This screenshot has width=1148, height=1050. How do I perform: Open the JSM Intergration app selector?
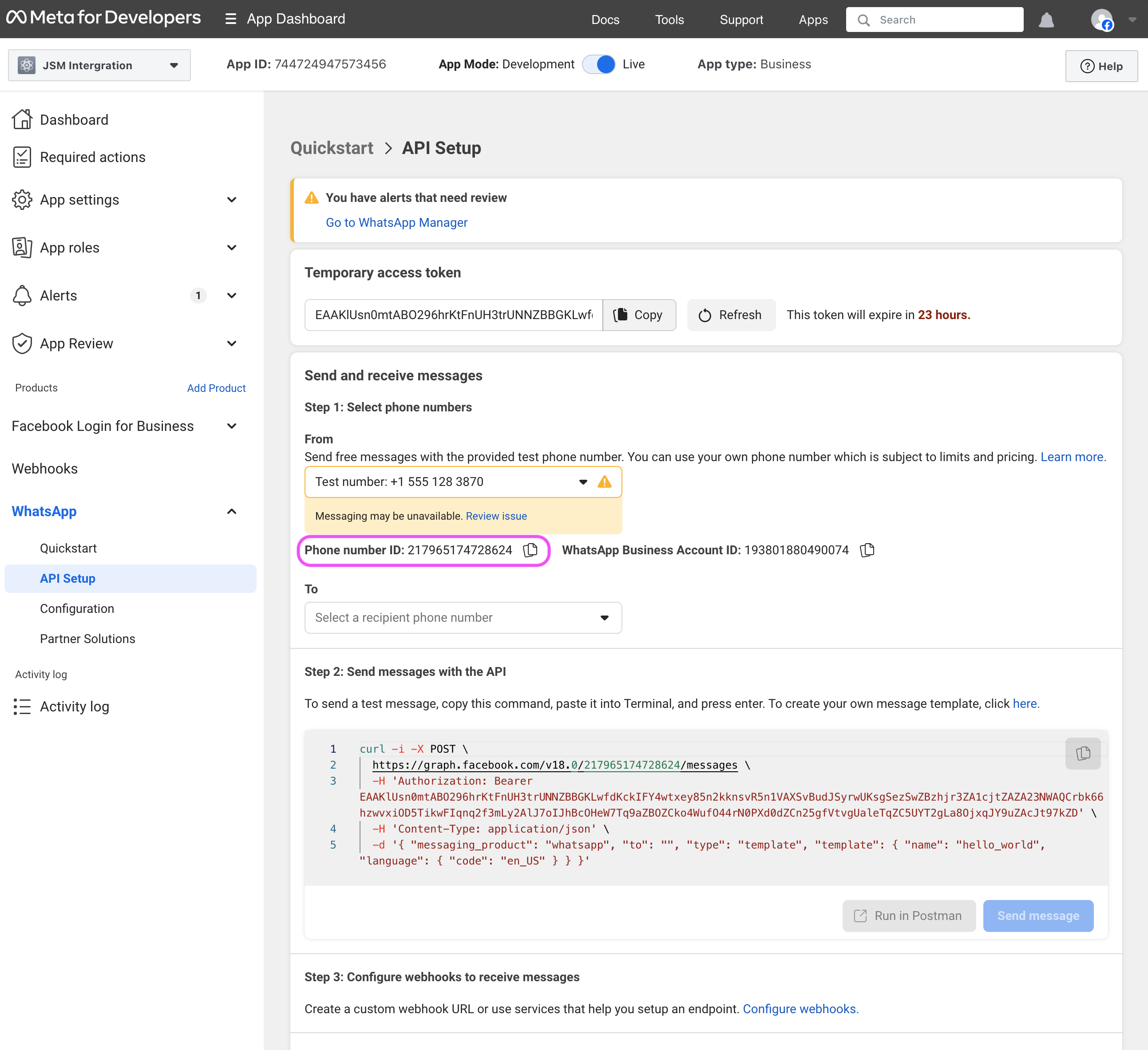(99, 66)
